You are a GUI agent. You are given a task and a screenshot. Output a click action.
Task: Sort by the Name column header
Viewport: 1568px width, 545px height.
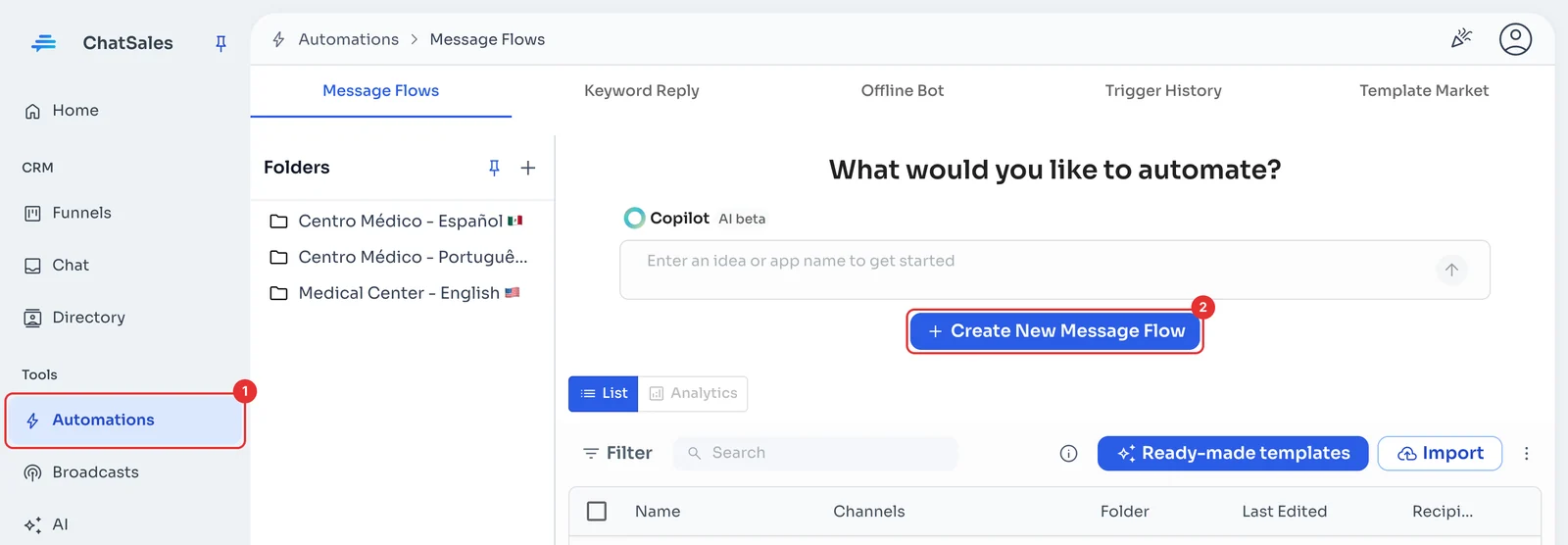click(658, 512)
